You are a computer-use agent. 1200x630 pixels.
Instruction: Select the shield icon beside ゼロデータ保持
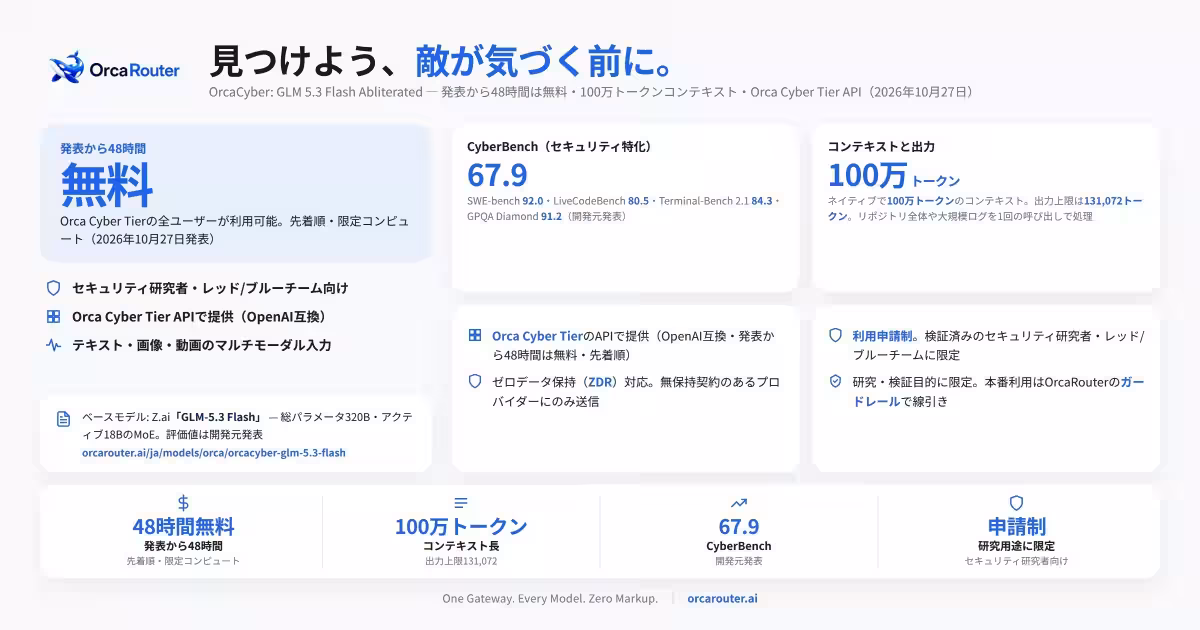[475, 381]
